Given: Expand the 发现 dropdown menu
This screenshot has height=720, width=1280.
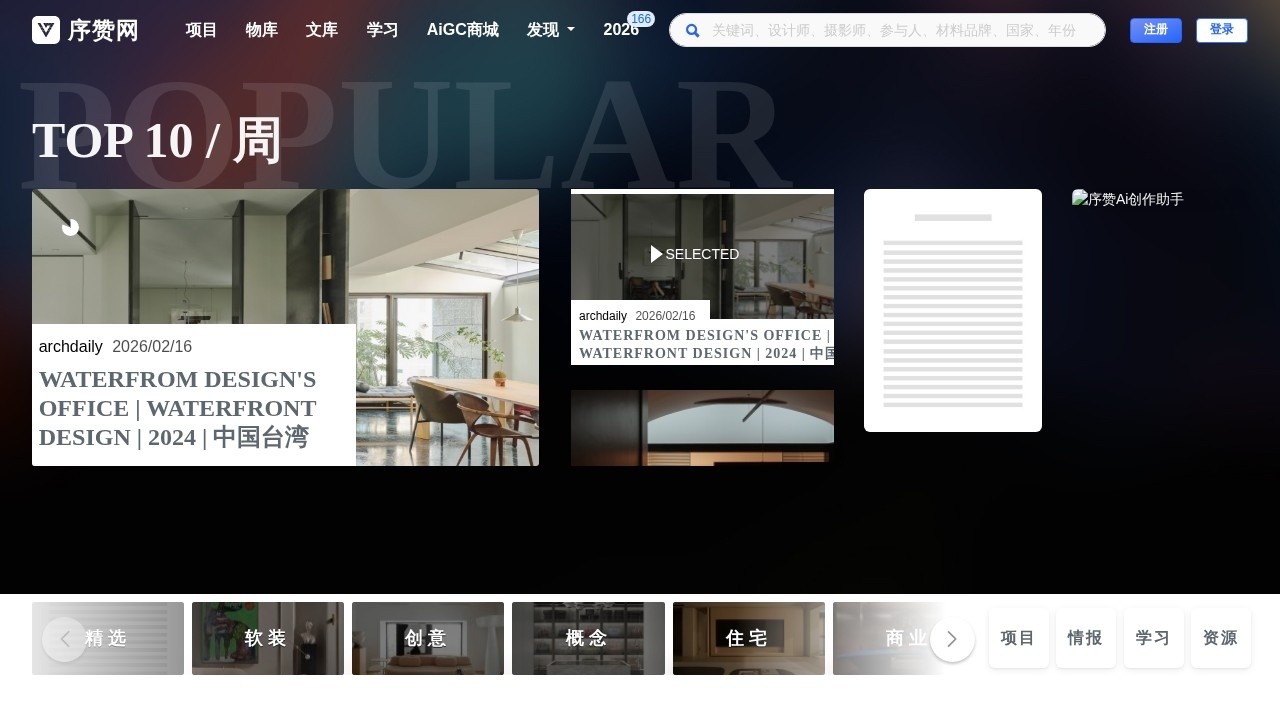Looking at the screenshot, I should pyautogui.click(x=550, y=30).
